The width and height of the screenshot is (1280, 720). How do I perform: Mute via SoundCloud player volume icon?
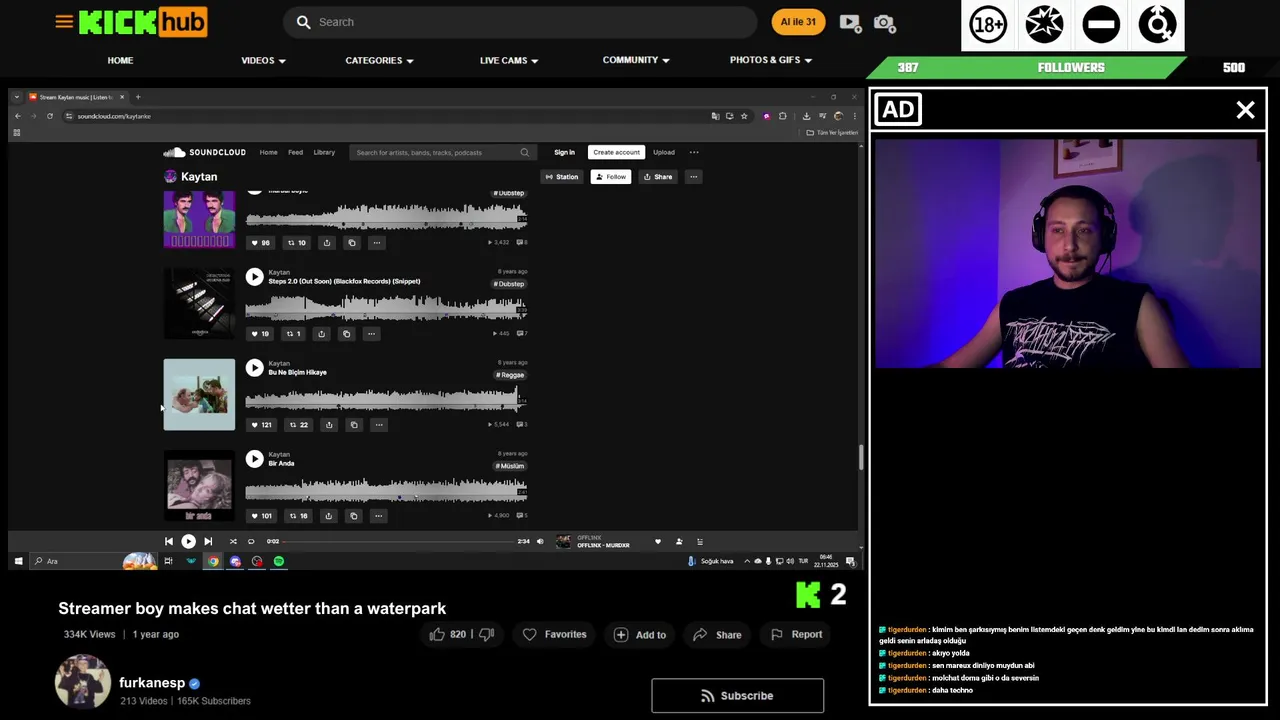[x=540, y=541]
